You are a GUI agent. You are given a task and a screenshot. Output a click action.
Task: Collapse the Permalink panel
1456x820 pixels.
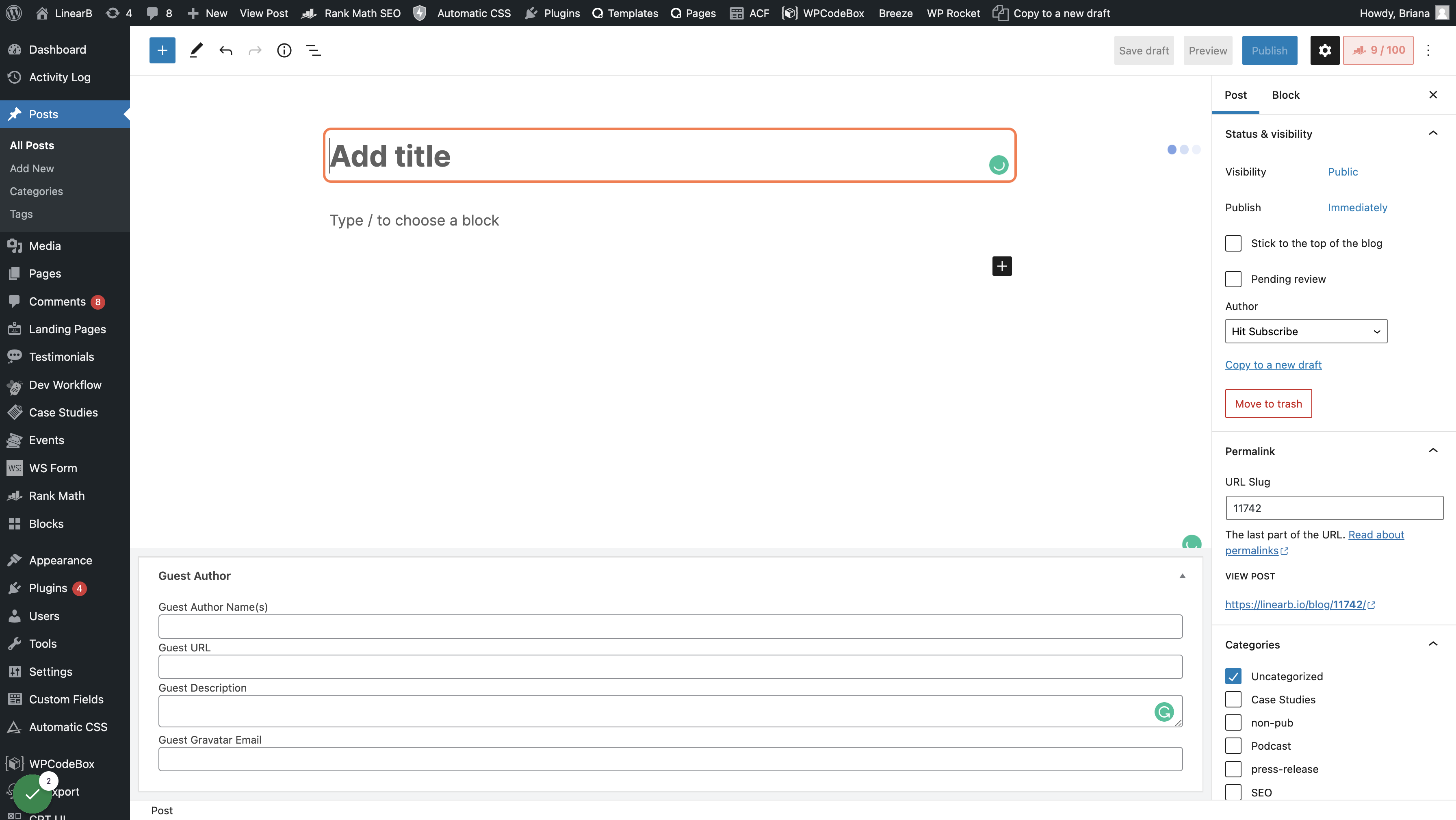1433,451
